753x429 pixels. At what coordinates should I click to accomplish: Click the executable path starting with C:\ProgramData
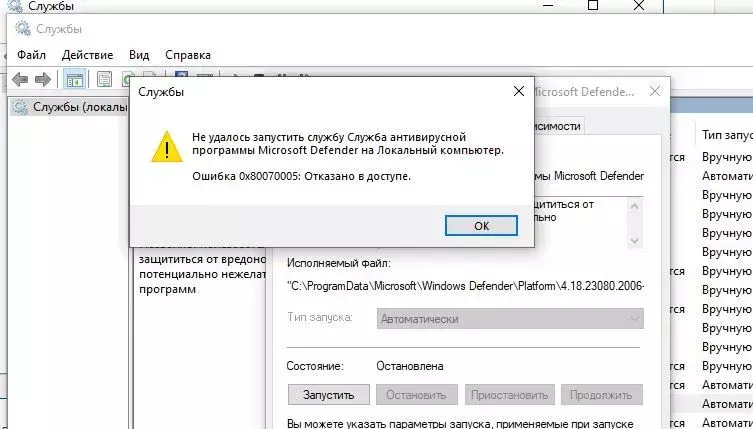pyautogui.click(x=465, y=286)
